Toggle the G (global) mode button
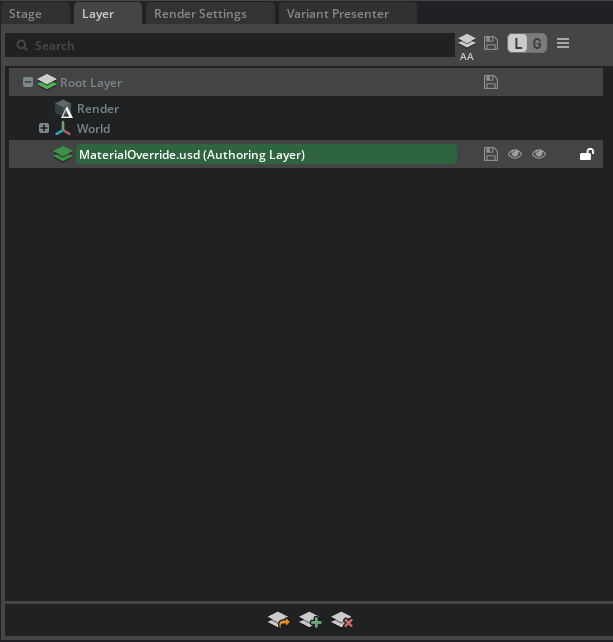The height and width of the screenshot is (642, 613). click(537, 43)
